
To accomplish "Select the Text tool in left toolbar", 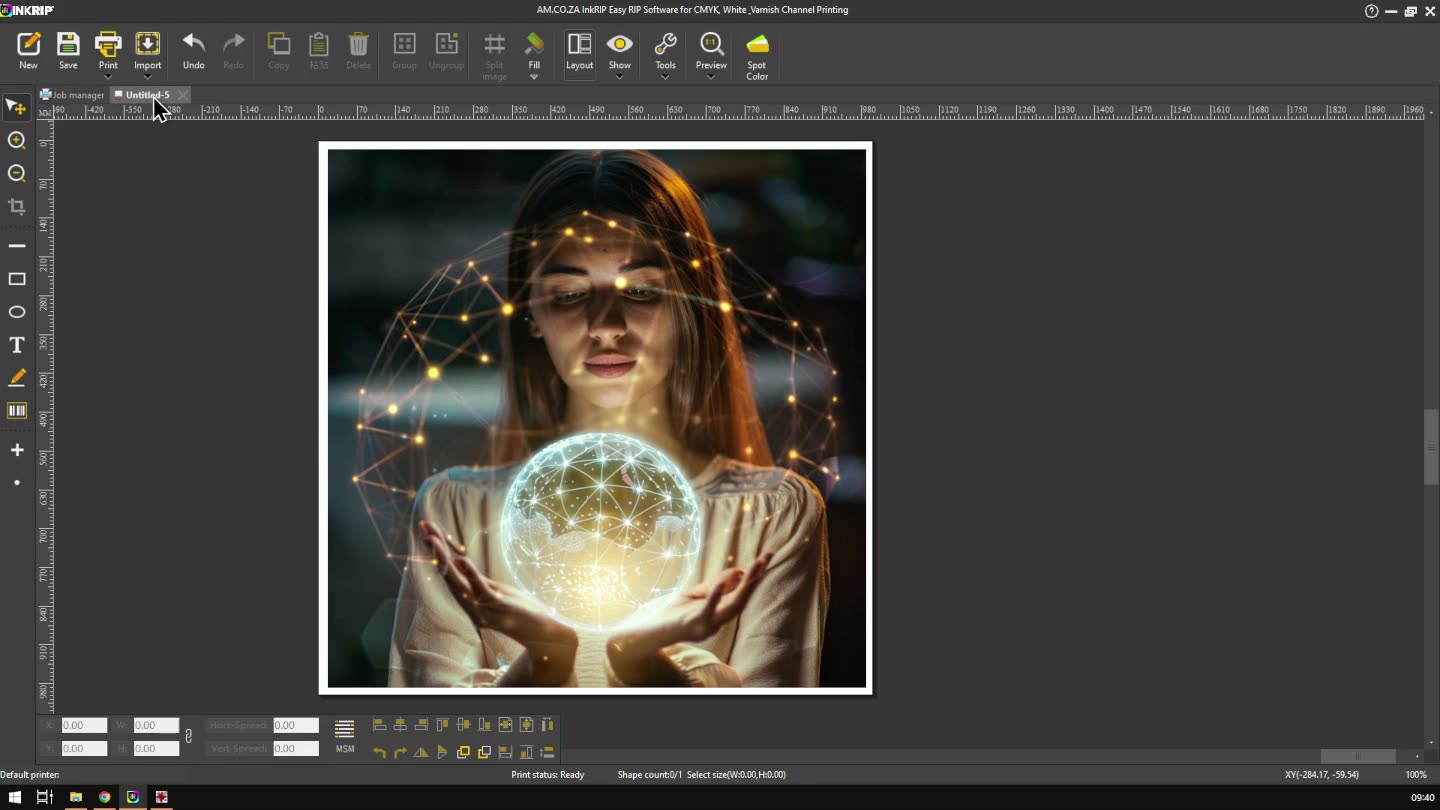I will [x=17, y=345].
